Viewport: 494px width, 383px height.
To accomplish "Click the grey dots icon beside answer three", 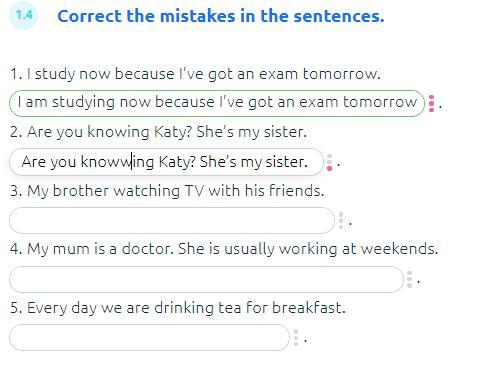I will (341, 221).
